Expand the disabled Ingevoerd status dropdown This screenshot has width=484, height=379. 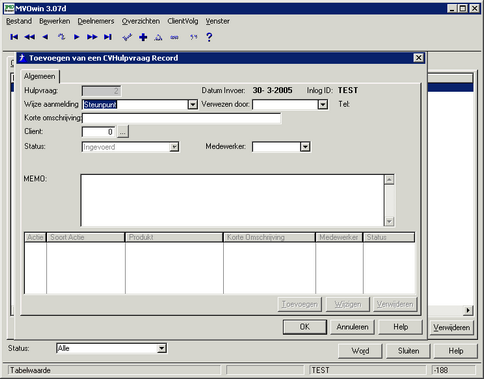click(x=174, y=147)
